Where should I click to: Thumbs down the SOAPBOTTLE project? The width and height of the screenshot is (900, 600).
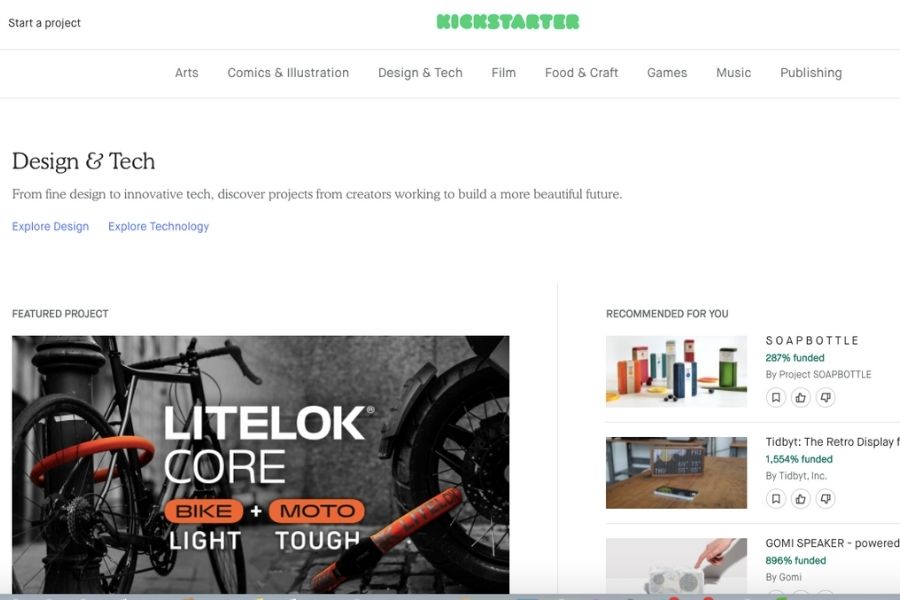pyautogui.click(x=825, y=397)
